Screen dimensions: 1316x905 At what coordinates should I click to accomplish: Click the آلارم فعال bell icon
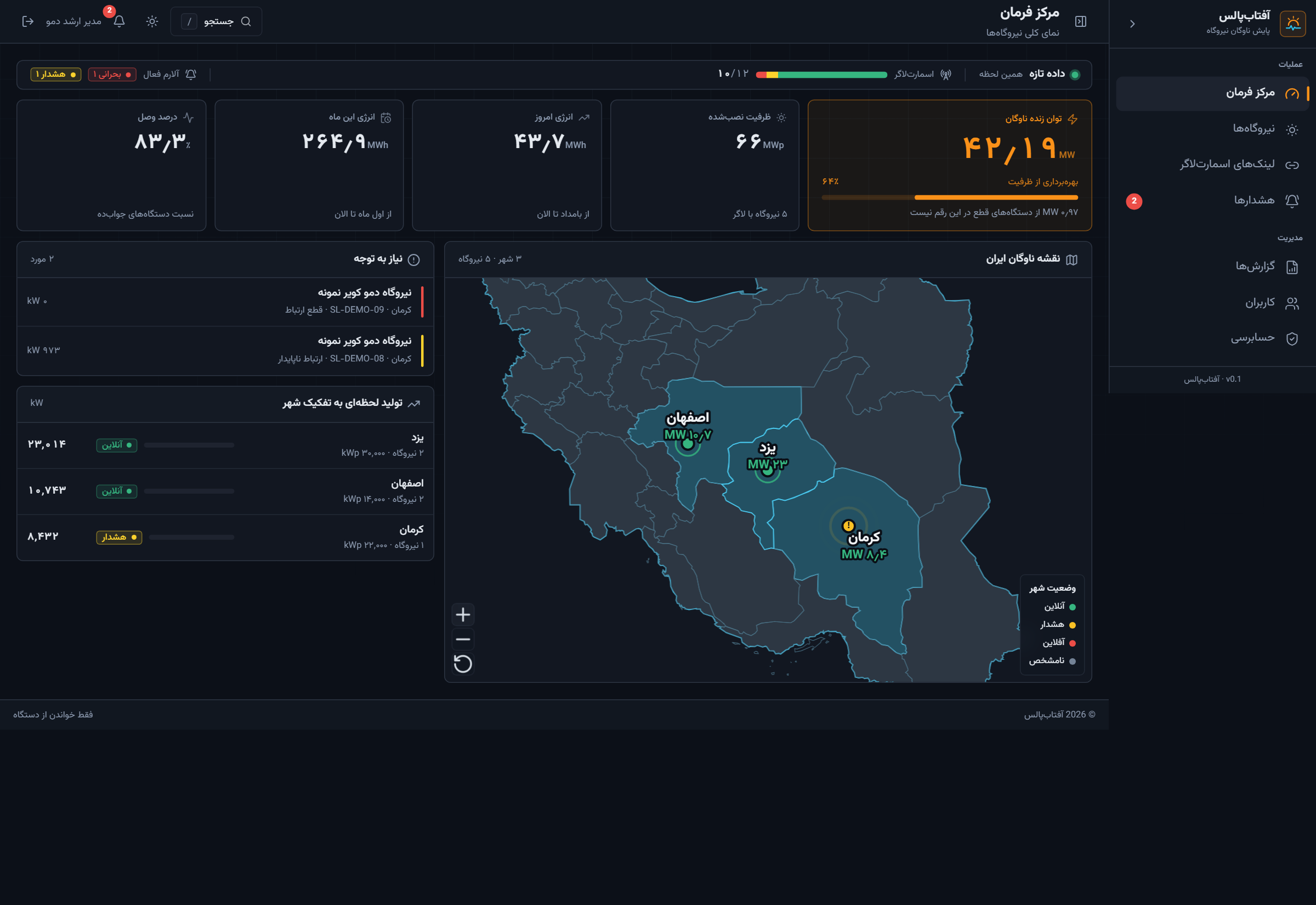click(191, 74)
